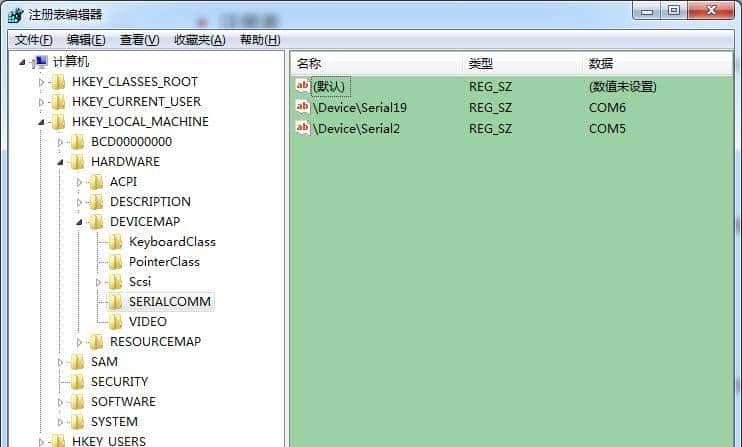The width and height of the screenshot is (742, 447).
Task: Expand the SOFTWARE node
Action: 60,402
